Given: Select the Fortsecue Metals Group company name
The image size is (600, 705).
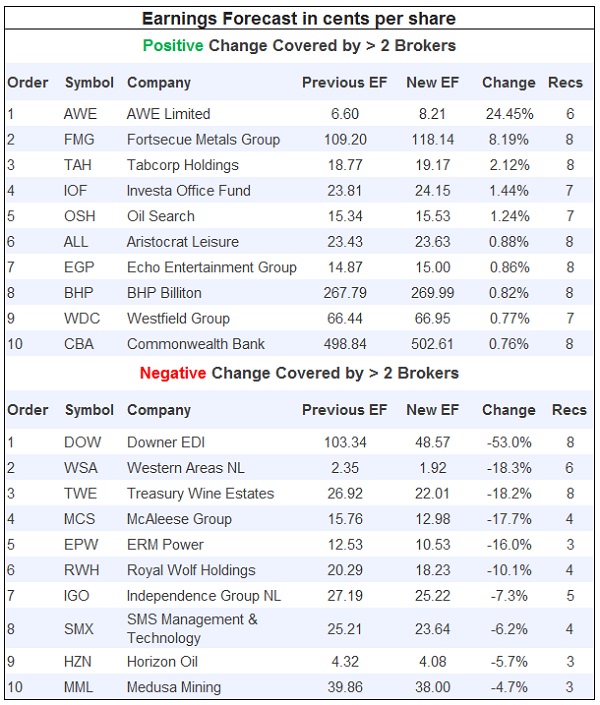Looking at the screenshot, I should click(x=203, y=140).
